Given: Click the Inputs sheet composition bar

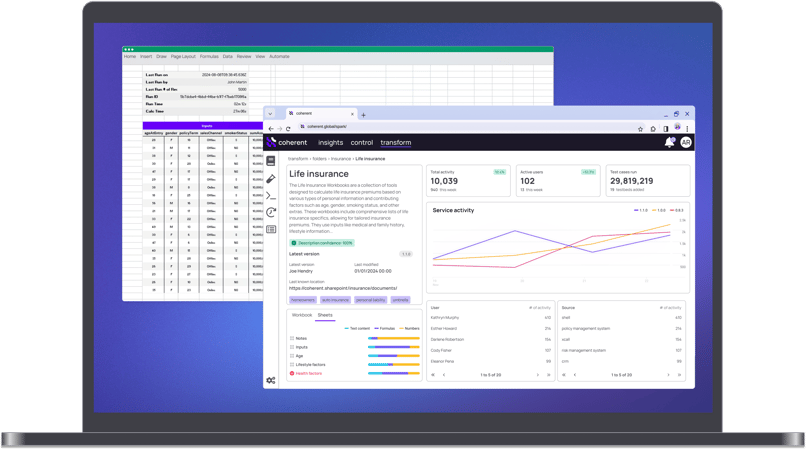Looking at the screenshot, I should pos(394,347).
